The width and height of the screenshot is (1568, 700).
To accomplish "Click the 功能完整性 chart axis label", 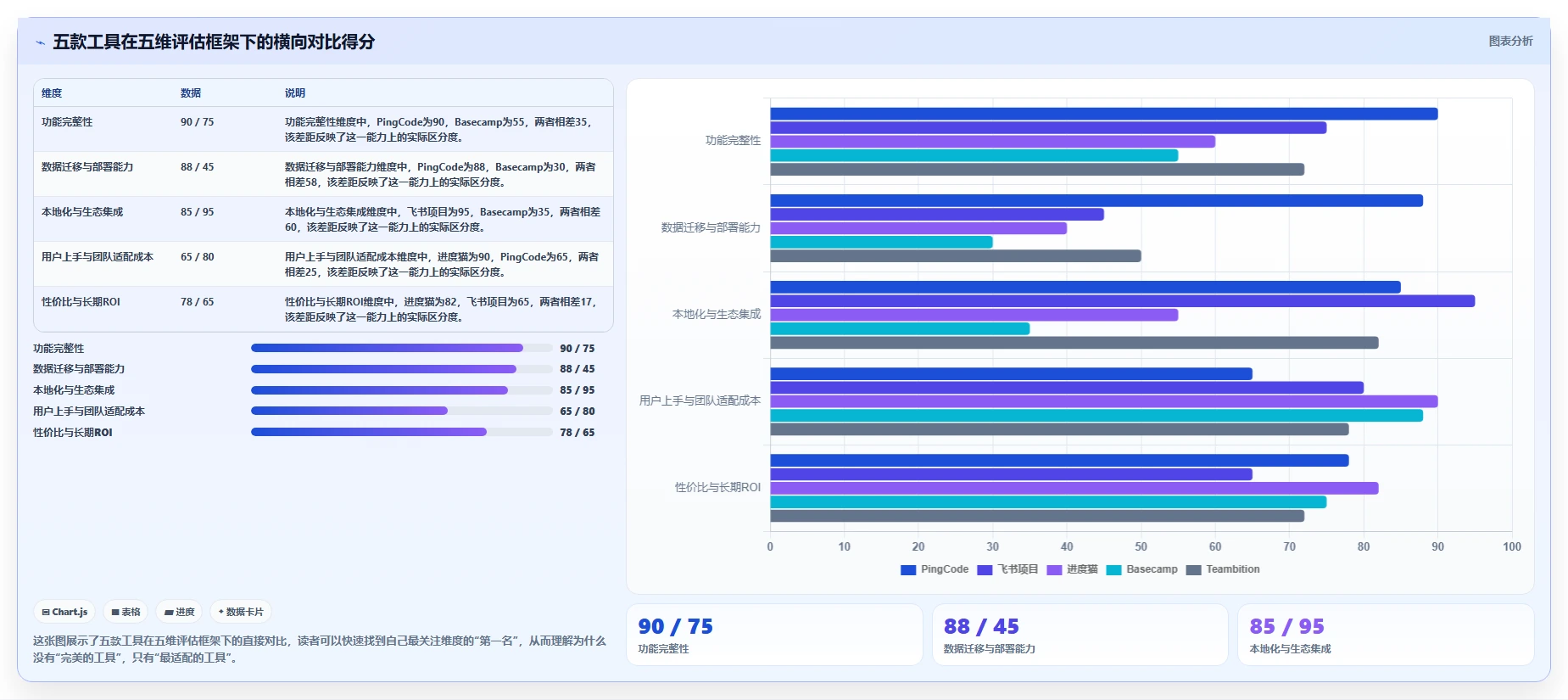I will pyautogui.click(x=733, y=141).
